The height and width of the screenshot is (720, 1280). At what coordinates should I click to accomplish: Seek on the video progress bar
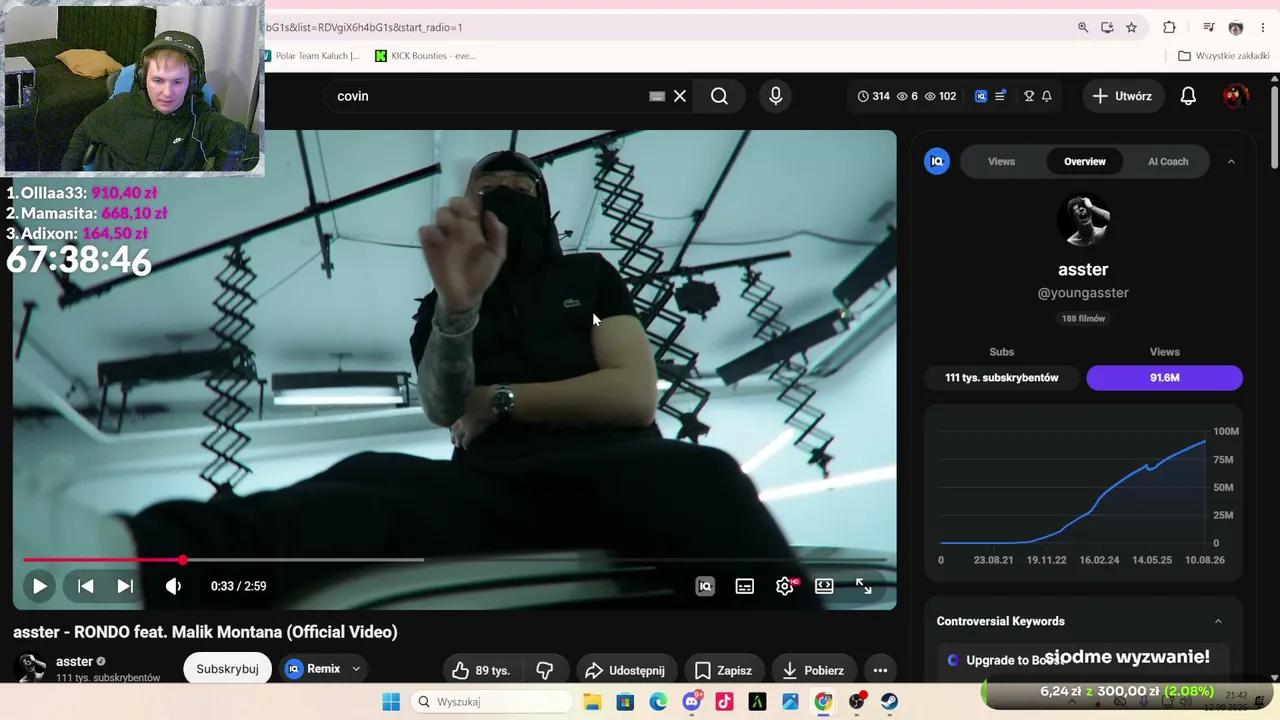(x=454, y=560)
